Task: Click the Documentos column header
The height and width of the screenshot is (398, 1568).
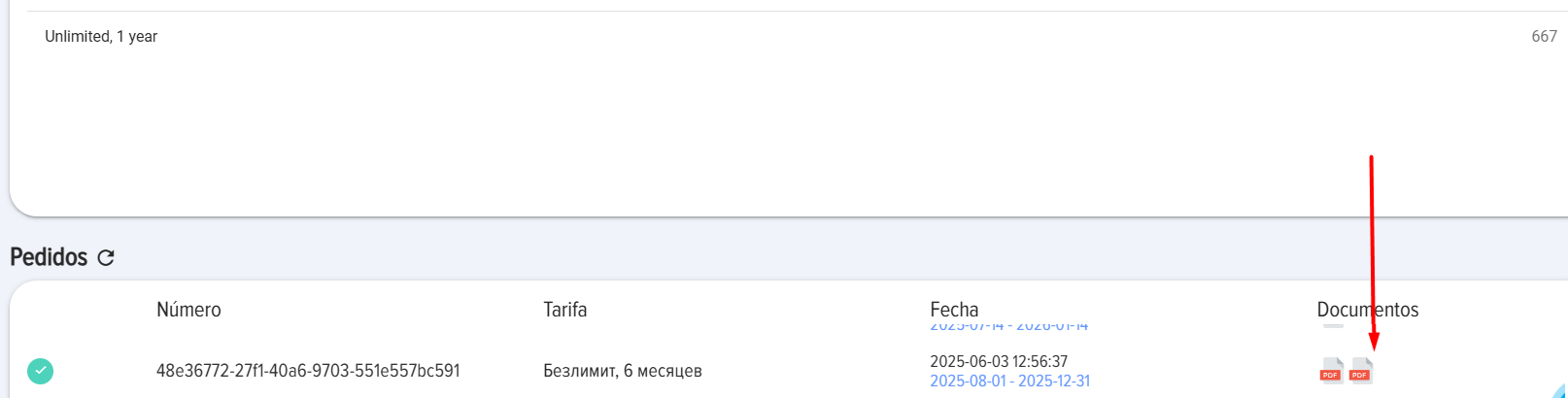Action: tap(1367, 310)
